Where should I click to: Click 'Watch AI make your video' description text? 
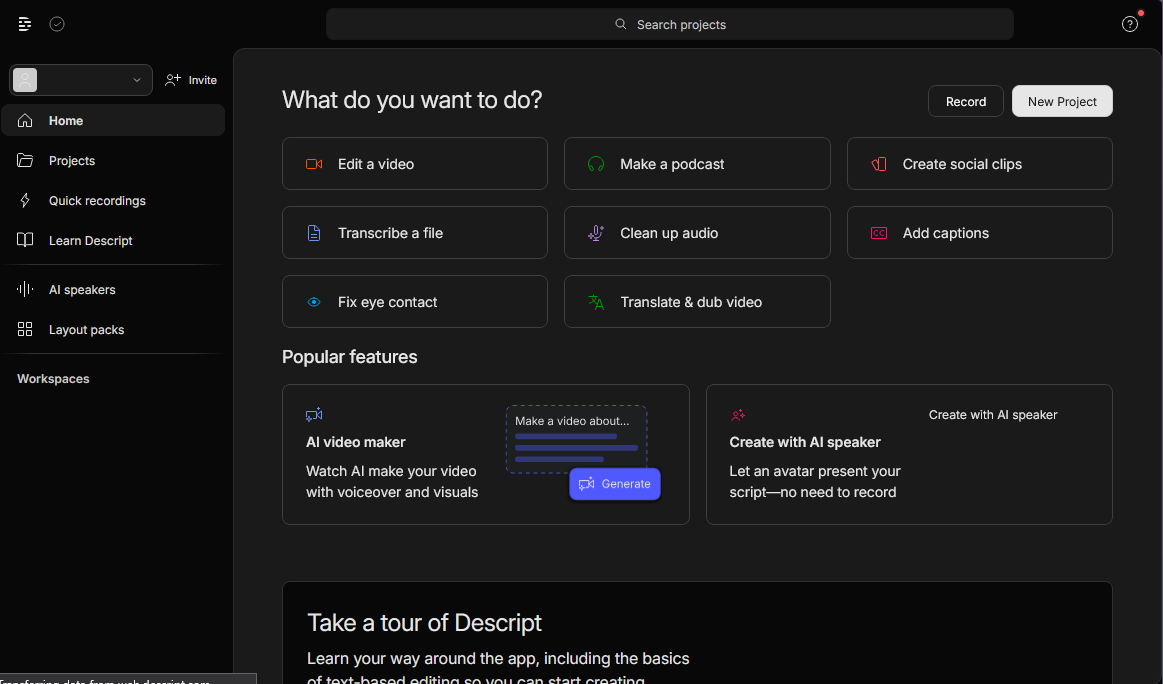392,481
